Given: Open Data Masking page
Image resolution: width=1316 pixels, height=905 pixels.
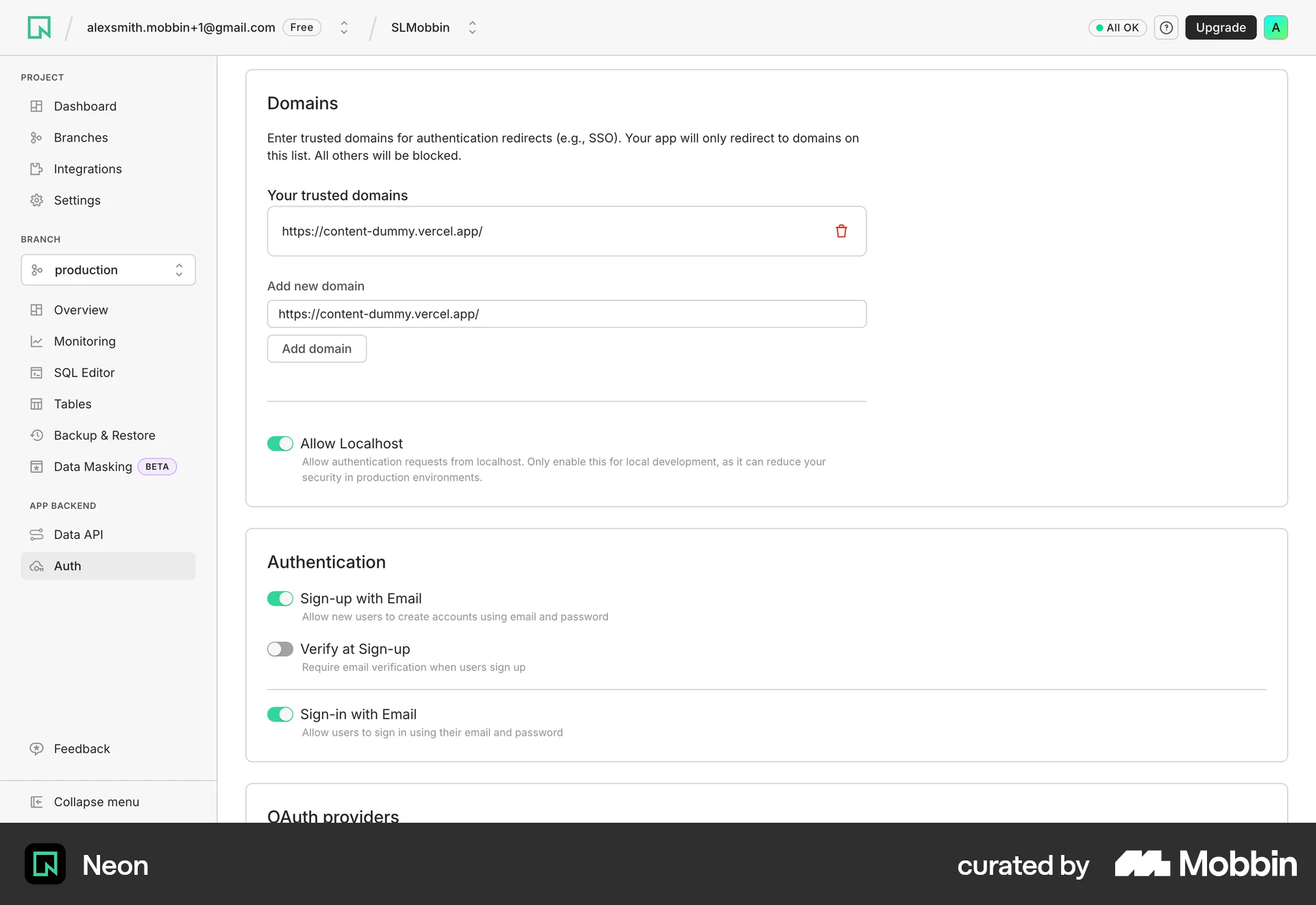Looking at the screenshot, I should [108, 467].
